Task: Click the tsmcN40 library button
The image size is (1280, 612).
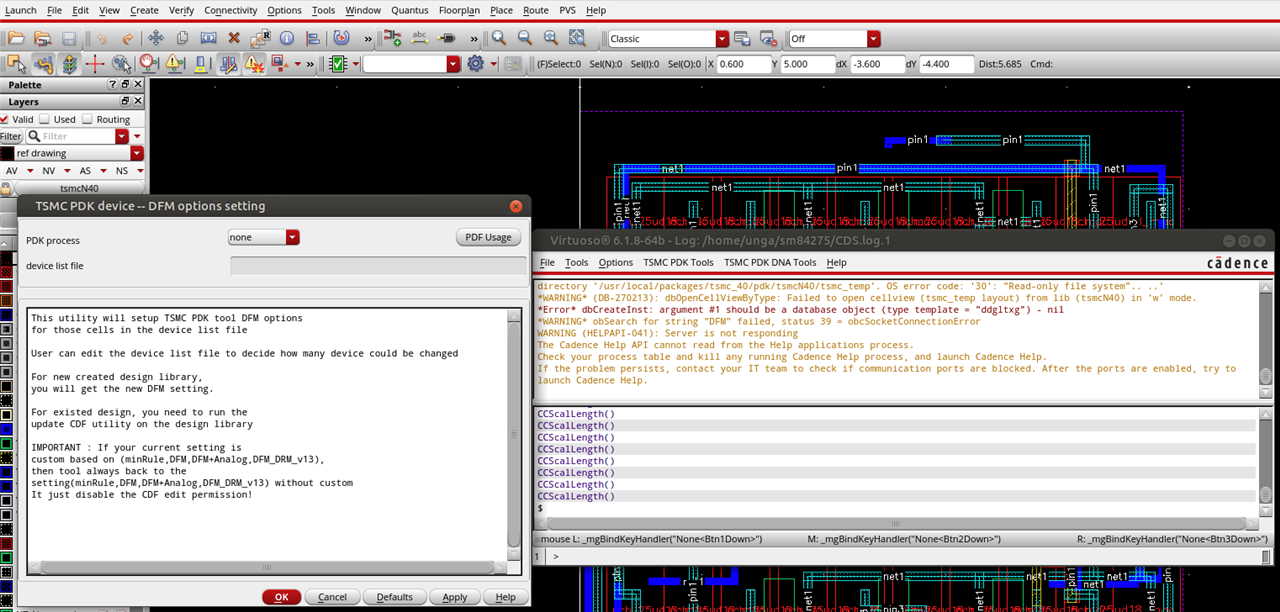Action: [x=80, y=188]
